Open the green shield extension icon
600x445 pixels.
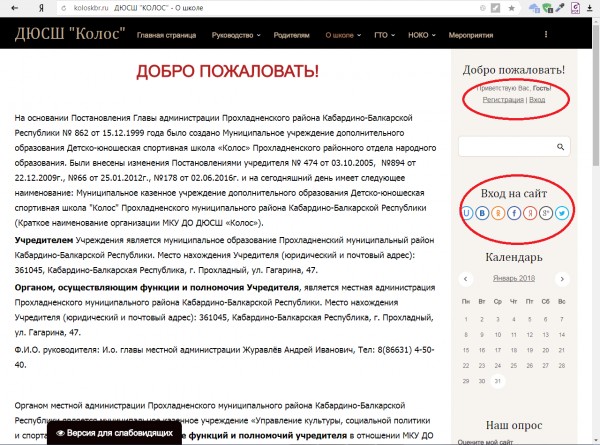tap(548, 8)
